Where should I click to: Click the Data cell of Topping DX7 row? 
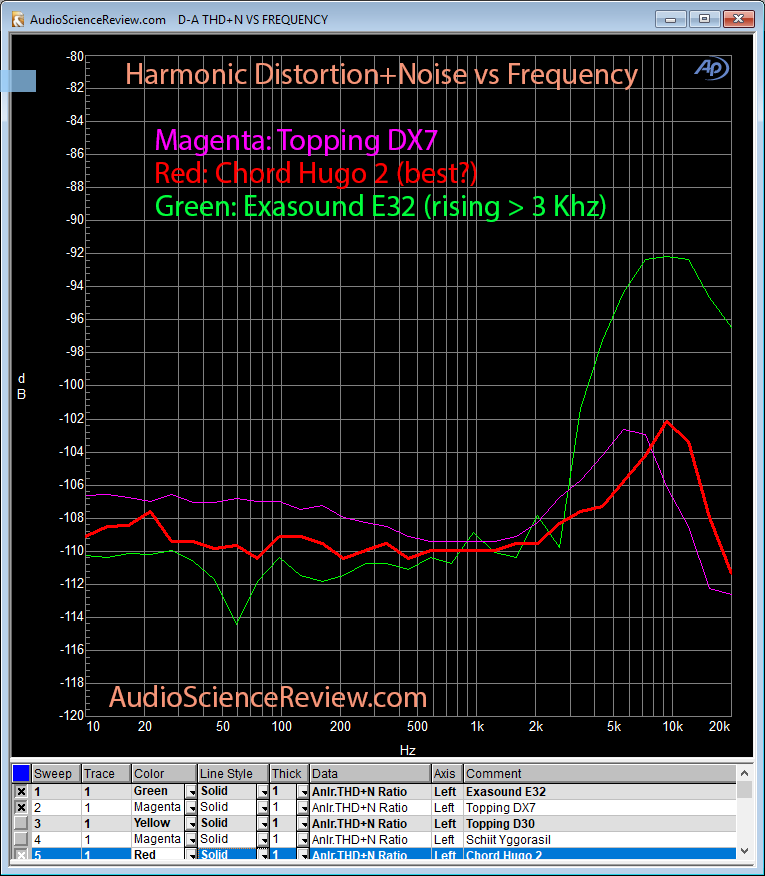(x=370, y=807)
